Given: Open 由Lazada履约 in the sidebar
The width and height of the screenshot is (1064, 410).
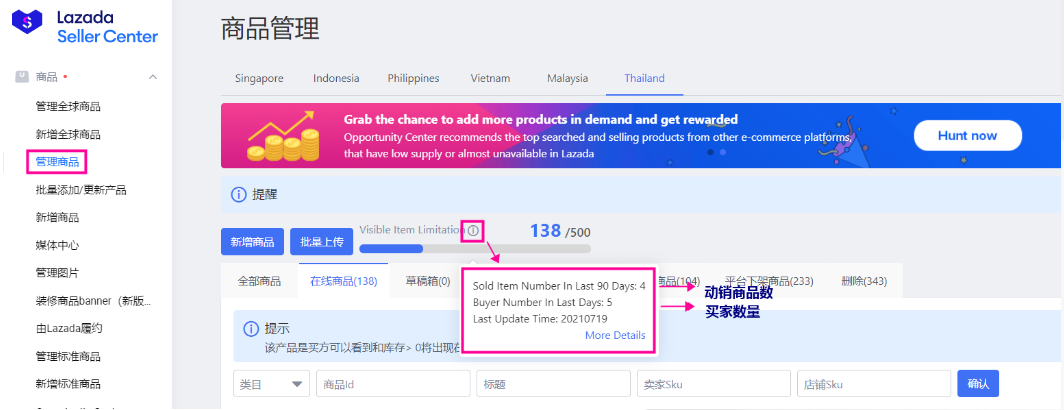Looking at the screenshot, I should point(69,329).
